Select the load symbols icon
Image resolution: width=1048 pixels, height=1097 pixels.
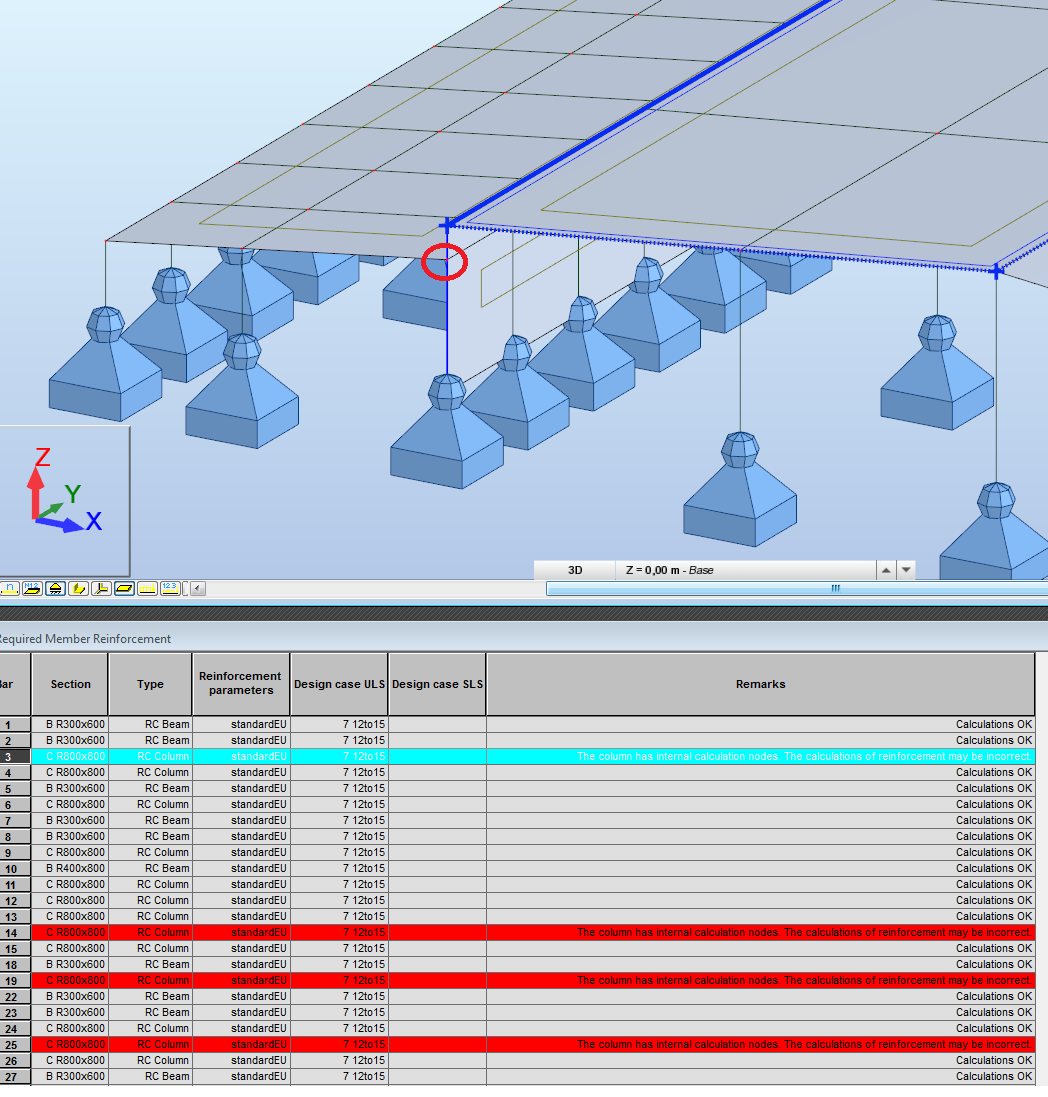147,588
